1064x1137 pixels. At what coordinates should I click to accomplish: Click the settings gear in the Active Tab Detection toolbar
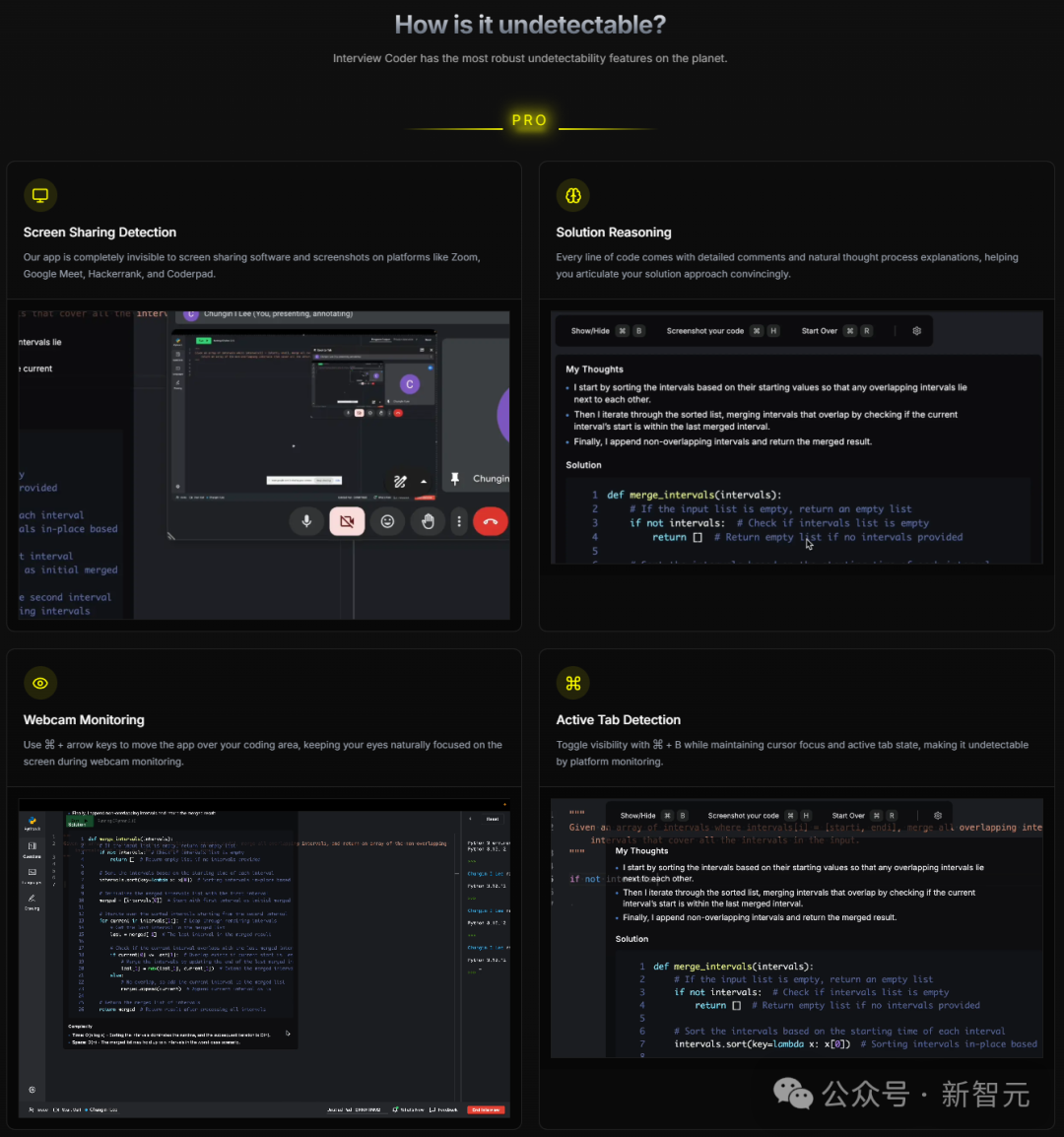(938, 816)
